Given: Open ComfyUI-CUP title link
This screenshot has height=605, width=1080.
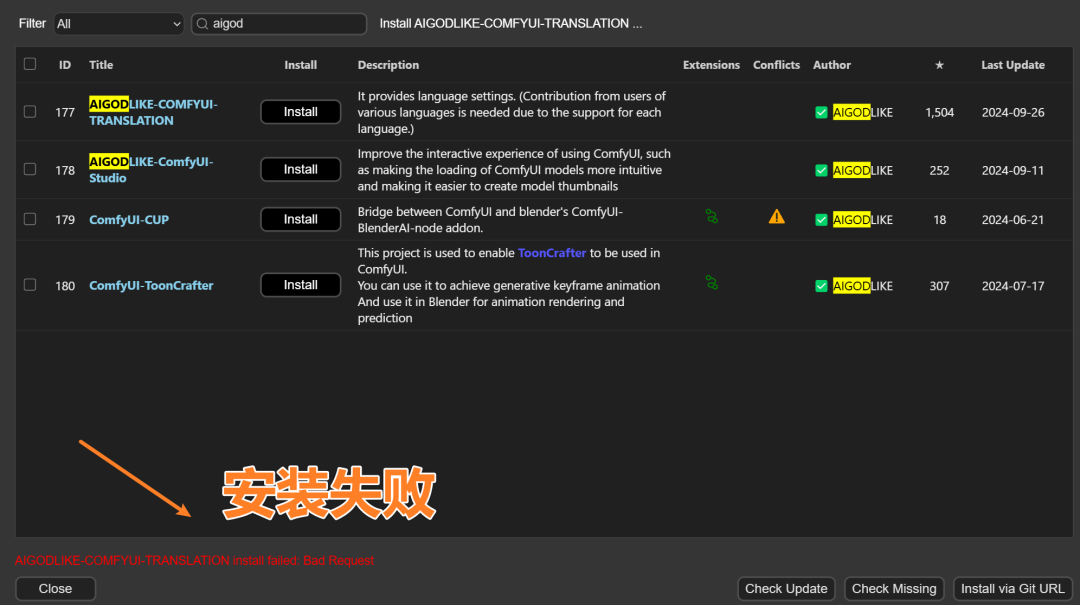Looking at the screenshot, I should click(129, 220).
